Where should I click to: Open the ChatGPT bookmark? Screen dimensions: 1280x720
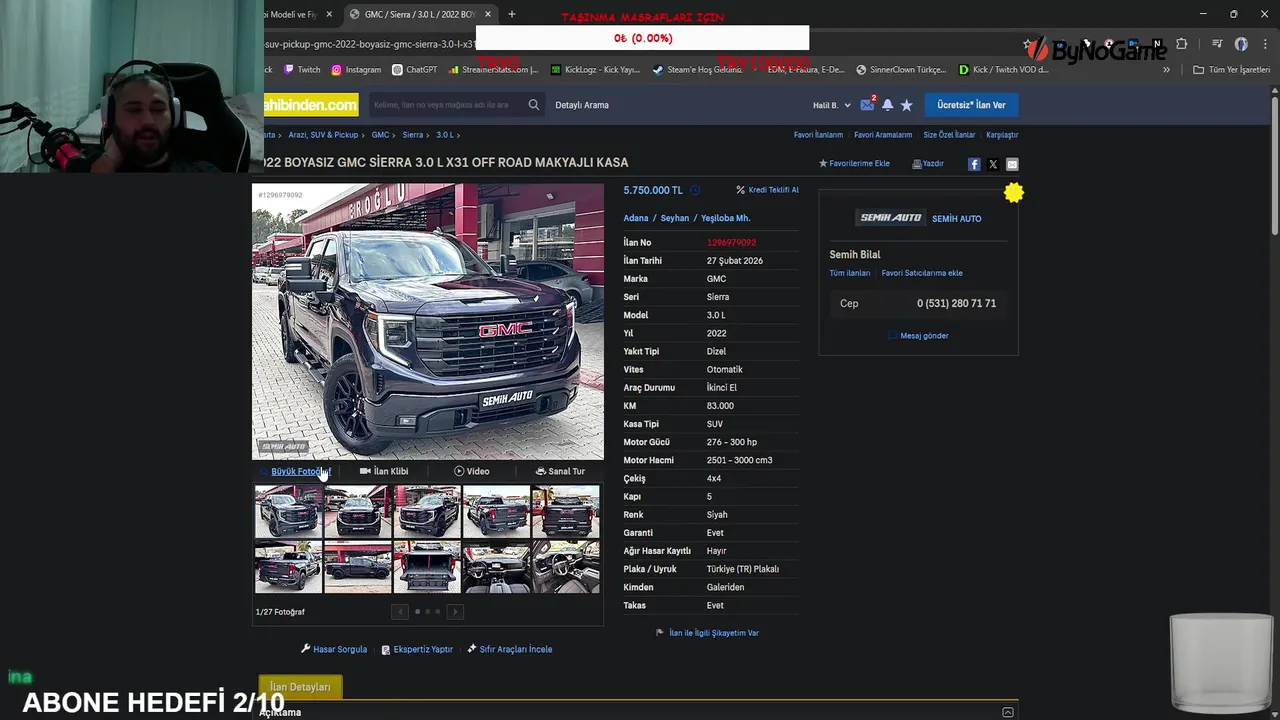point(415,70)
